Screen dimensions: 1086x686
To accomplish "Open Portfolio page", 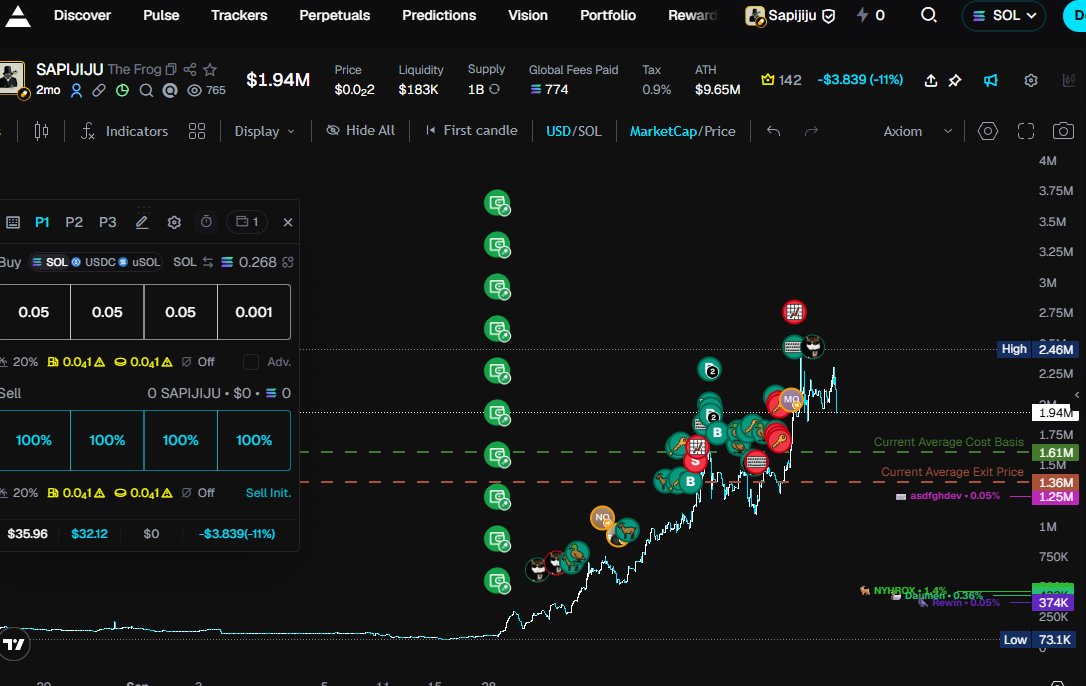I will (608, 15).
